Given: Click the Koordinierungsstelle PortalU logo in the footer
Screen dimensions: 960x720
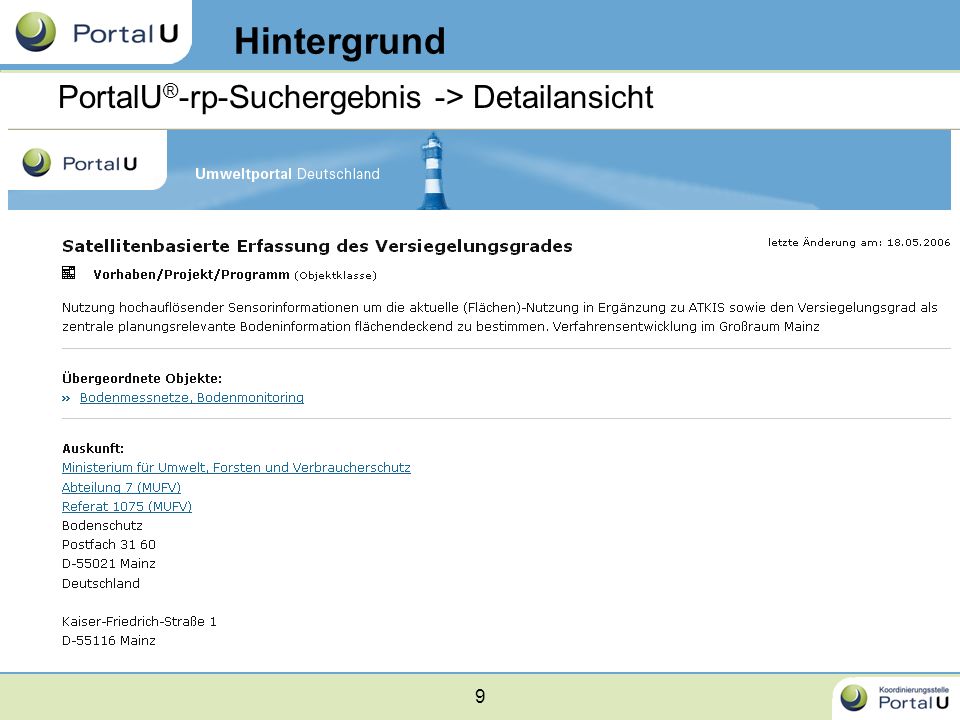Looking at the screenshot, I should coord(894,698).
